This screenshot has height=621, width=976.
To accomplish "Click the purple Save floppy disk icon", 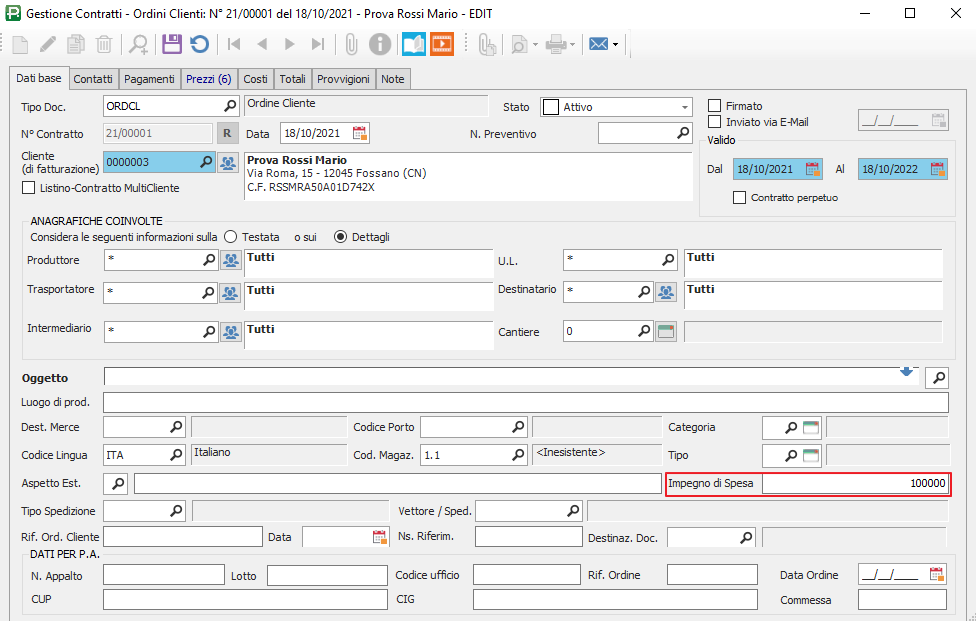I will click(171, 44).
